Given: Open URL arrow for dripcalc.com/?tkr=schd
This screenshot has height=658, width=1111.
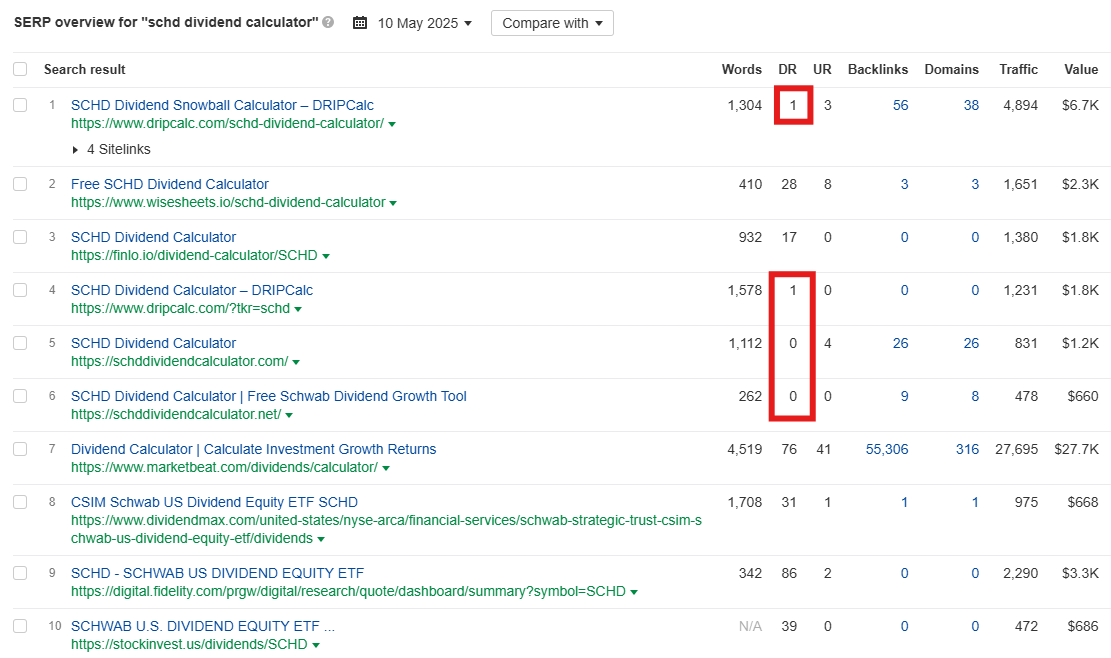Looking at the screenshot, I should [298, 310].
